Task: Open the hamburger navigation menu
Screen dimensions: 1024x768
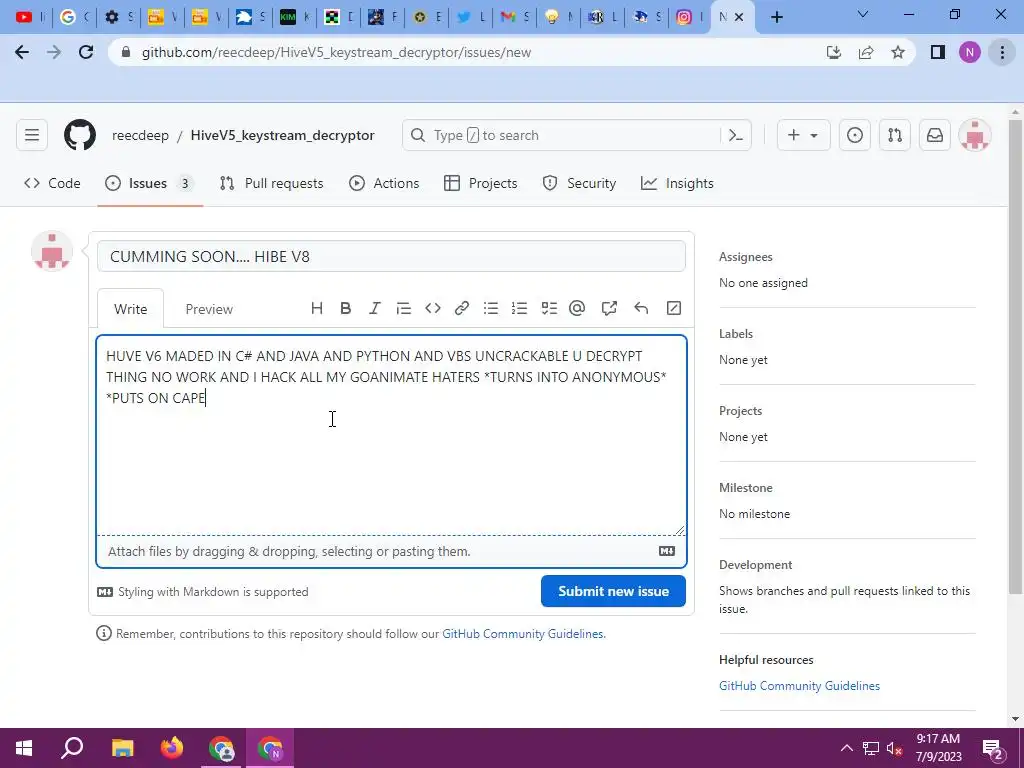Action: click(32, 135)
